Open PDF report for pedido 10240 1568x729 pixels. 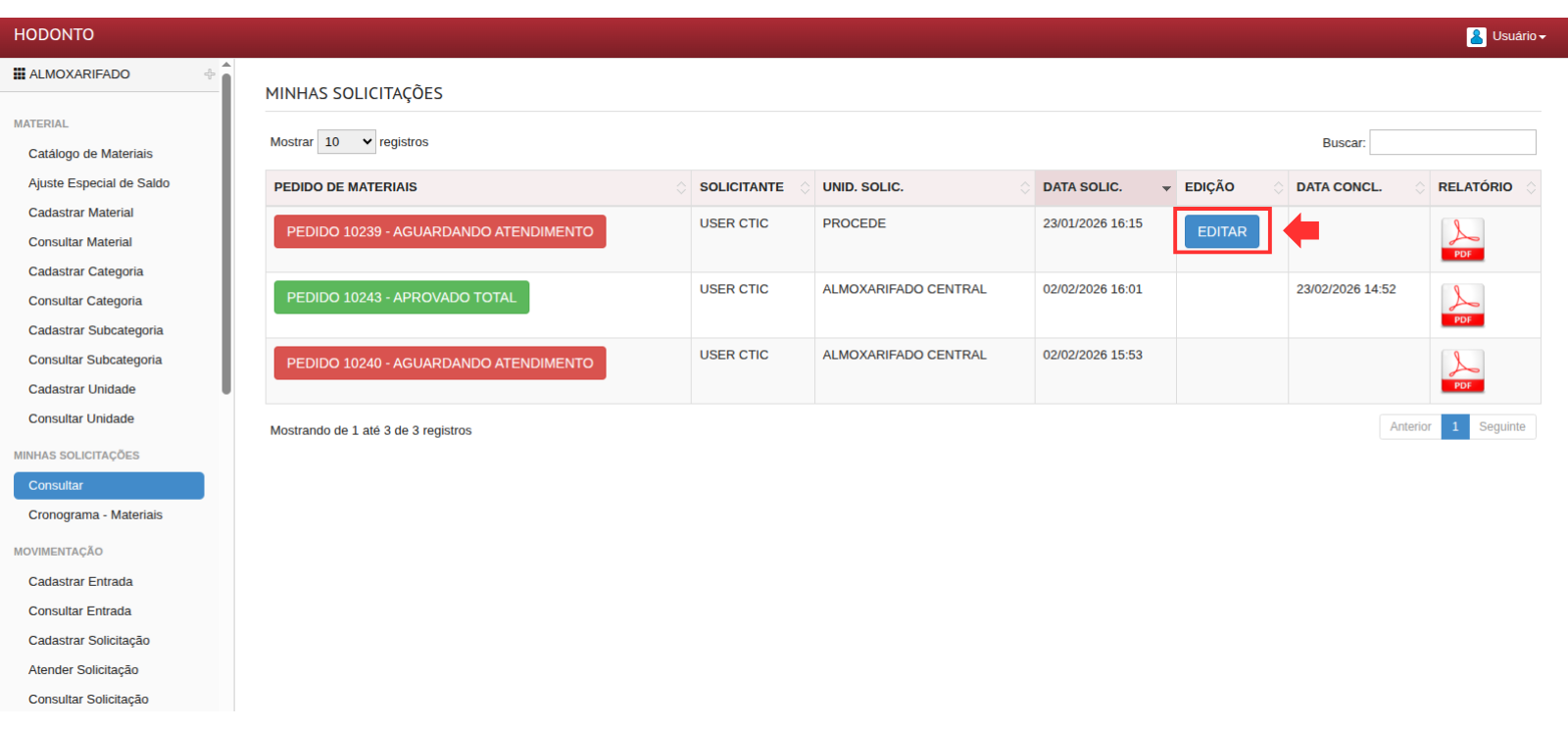(x=1462, y=370)
